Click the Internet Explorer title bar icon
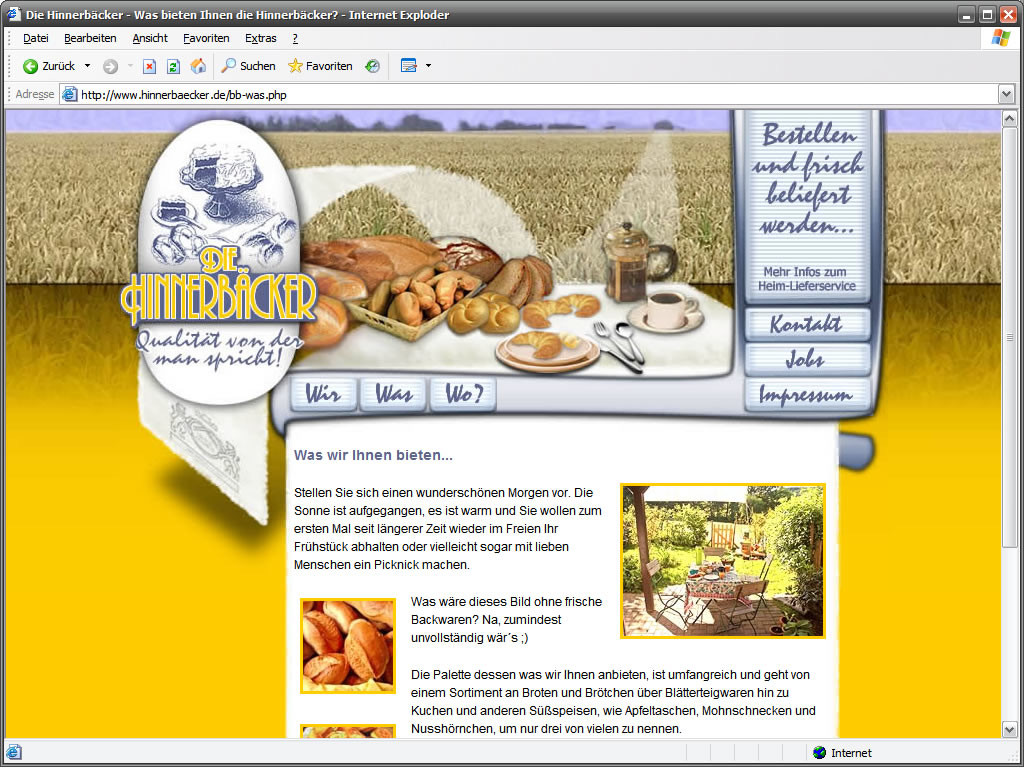 pyautogui.click(x=14, y=14)
